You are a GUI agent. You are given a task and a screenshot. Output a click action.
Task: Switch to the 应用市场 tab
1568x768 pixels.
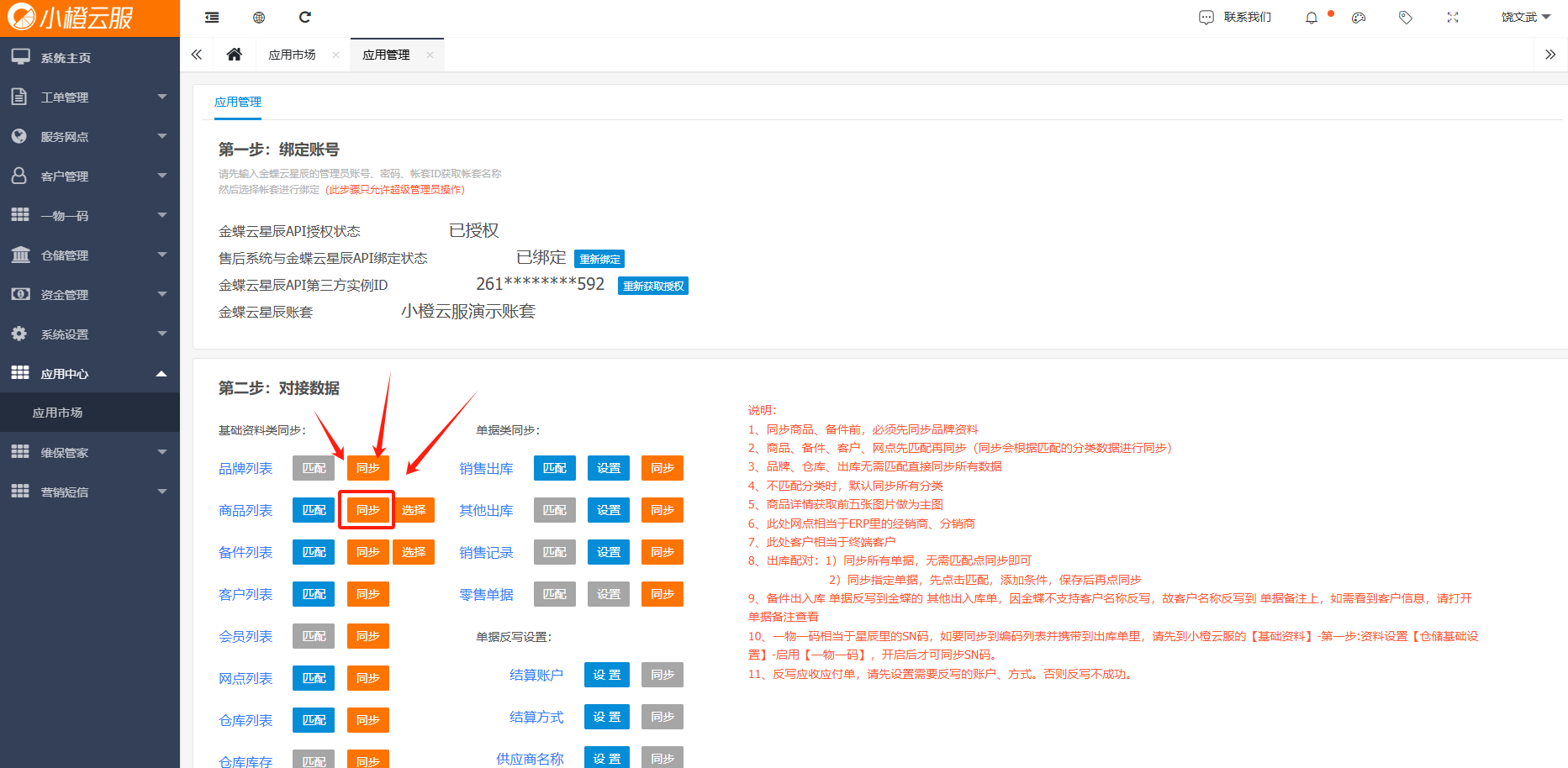click(x=292, y=55)
